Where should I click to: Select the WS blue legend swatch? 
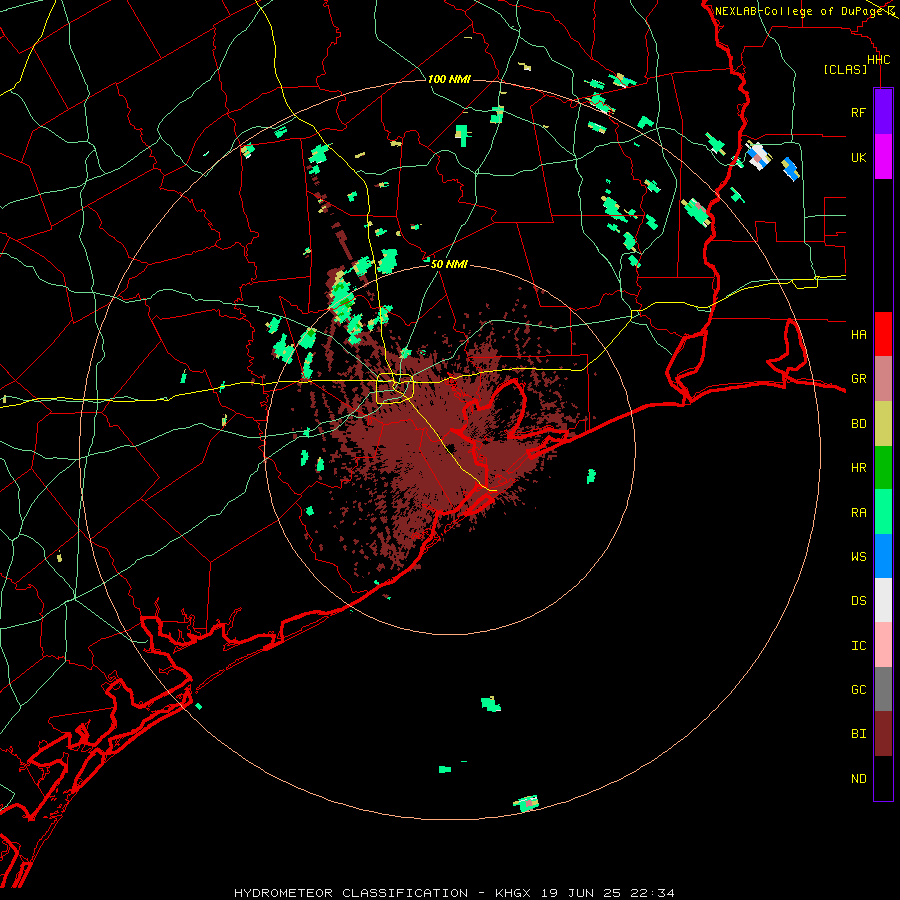pyautogui.click(x=883, y=556)
